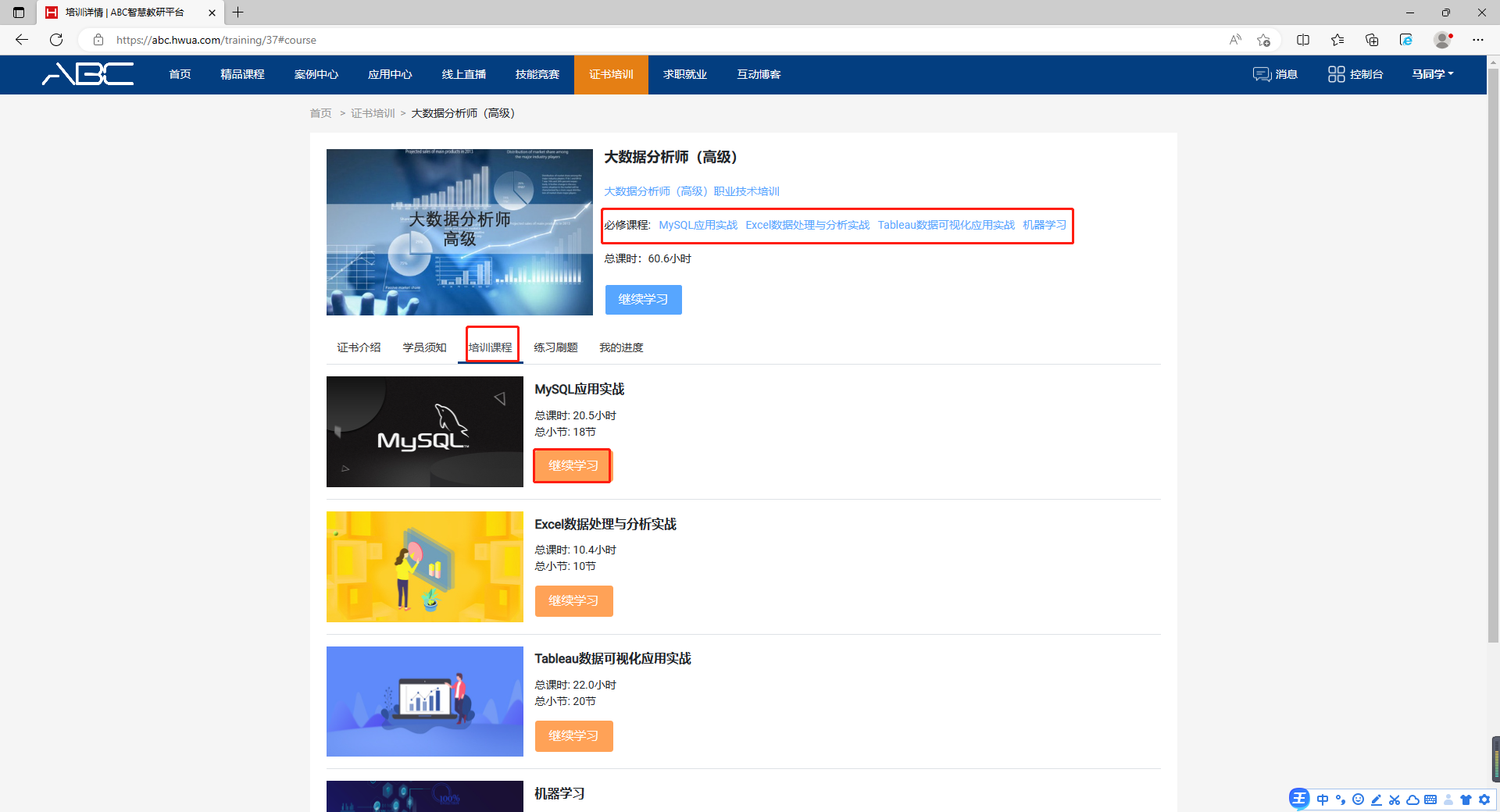The image size is (1500, 812).
Task: Switch to the 我的进度 tab
Action: point(621,347)
